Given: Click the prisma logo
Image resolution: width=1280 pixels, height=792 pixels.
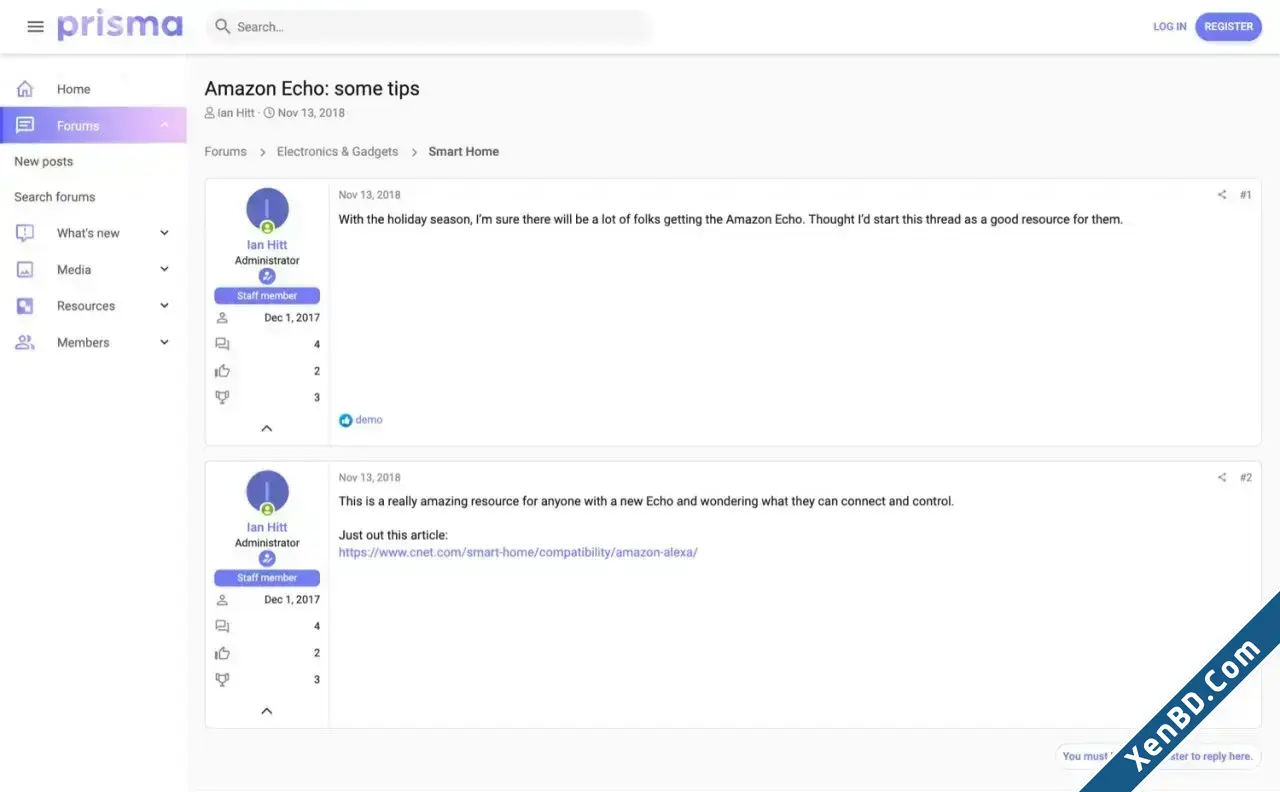Looking at the screenshot, I should tap(120, 26).
